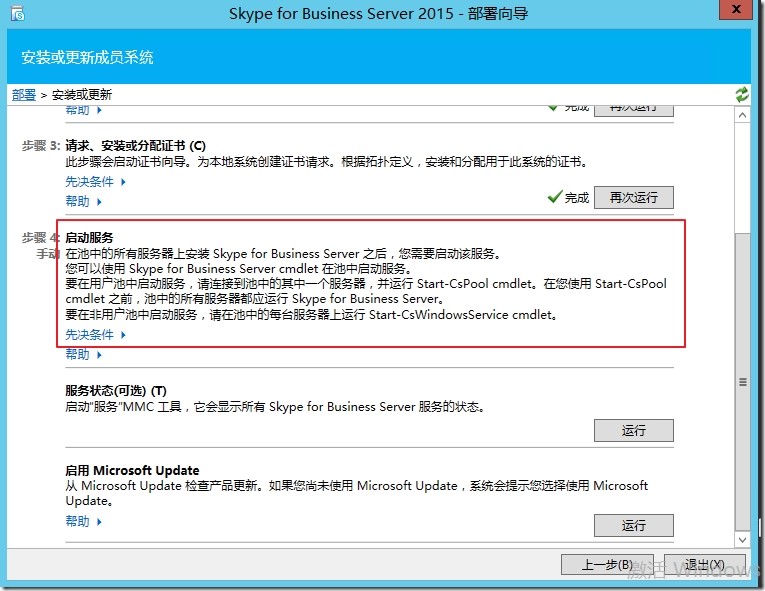Click the 退出(X) button
The width and height of the screenshot is (765, 591).
(705, 565)
